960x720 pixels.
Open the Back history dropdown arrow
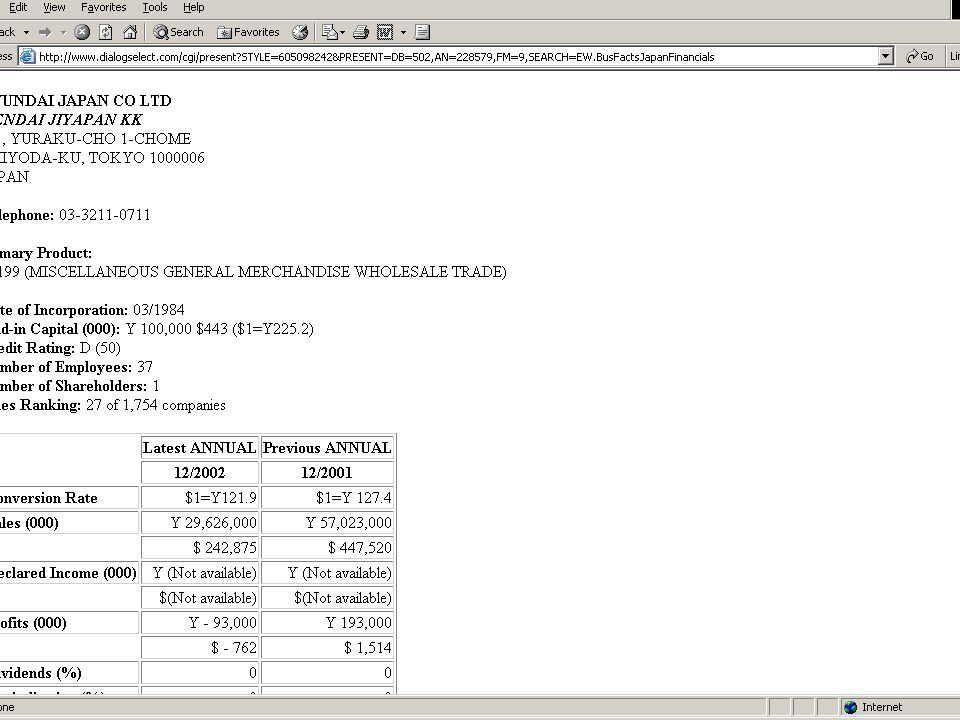tap(26, 32)
